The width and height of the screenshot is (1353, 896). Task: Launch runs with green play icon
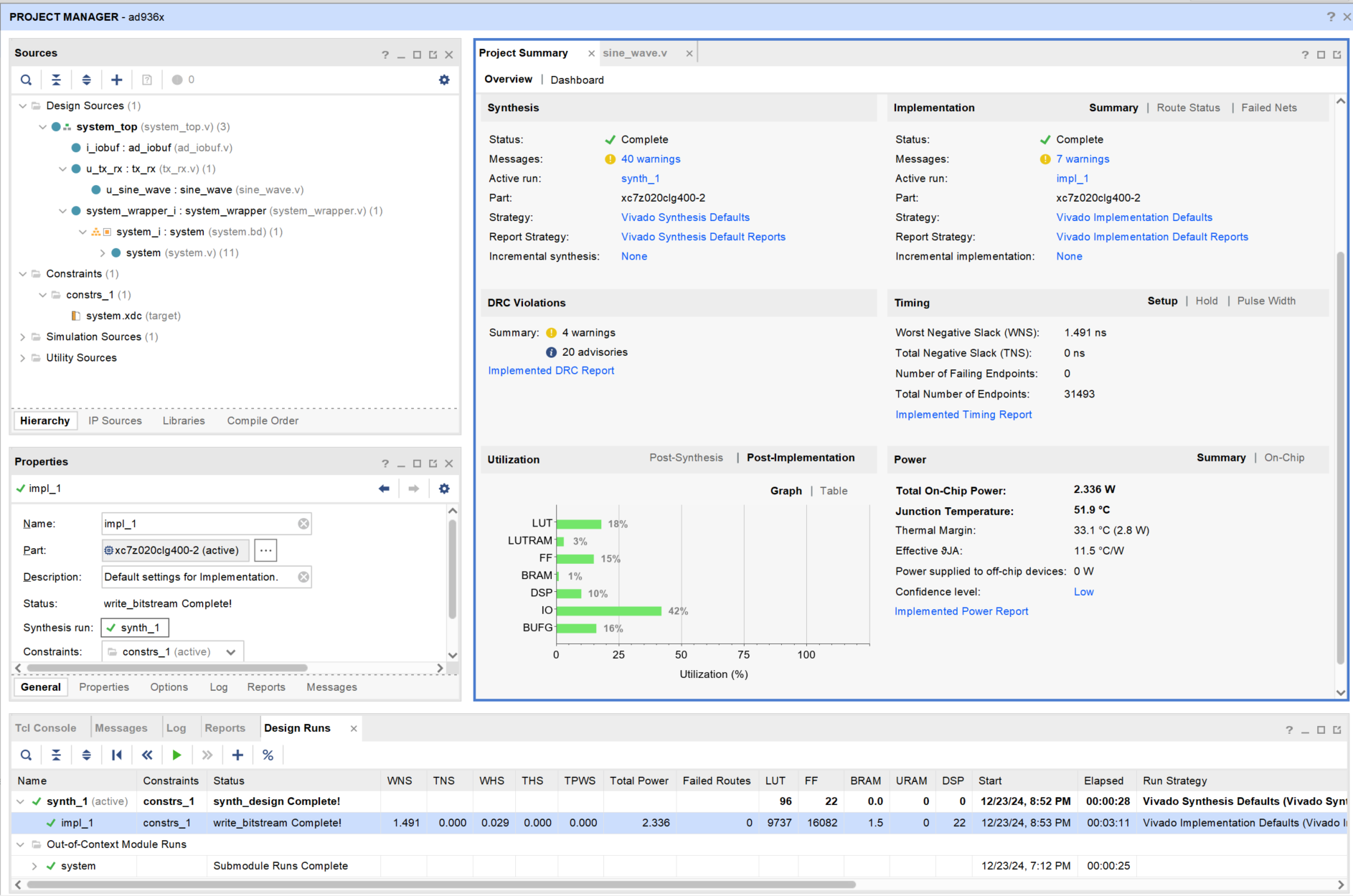(176, 755)
